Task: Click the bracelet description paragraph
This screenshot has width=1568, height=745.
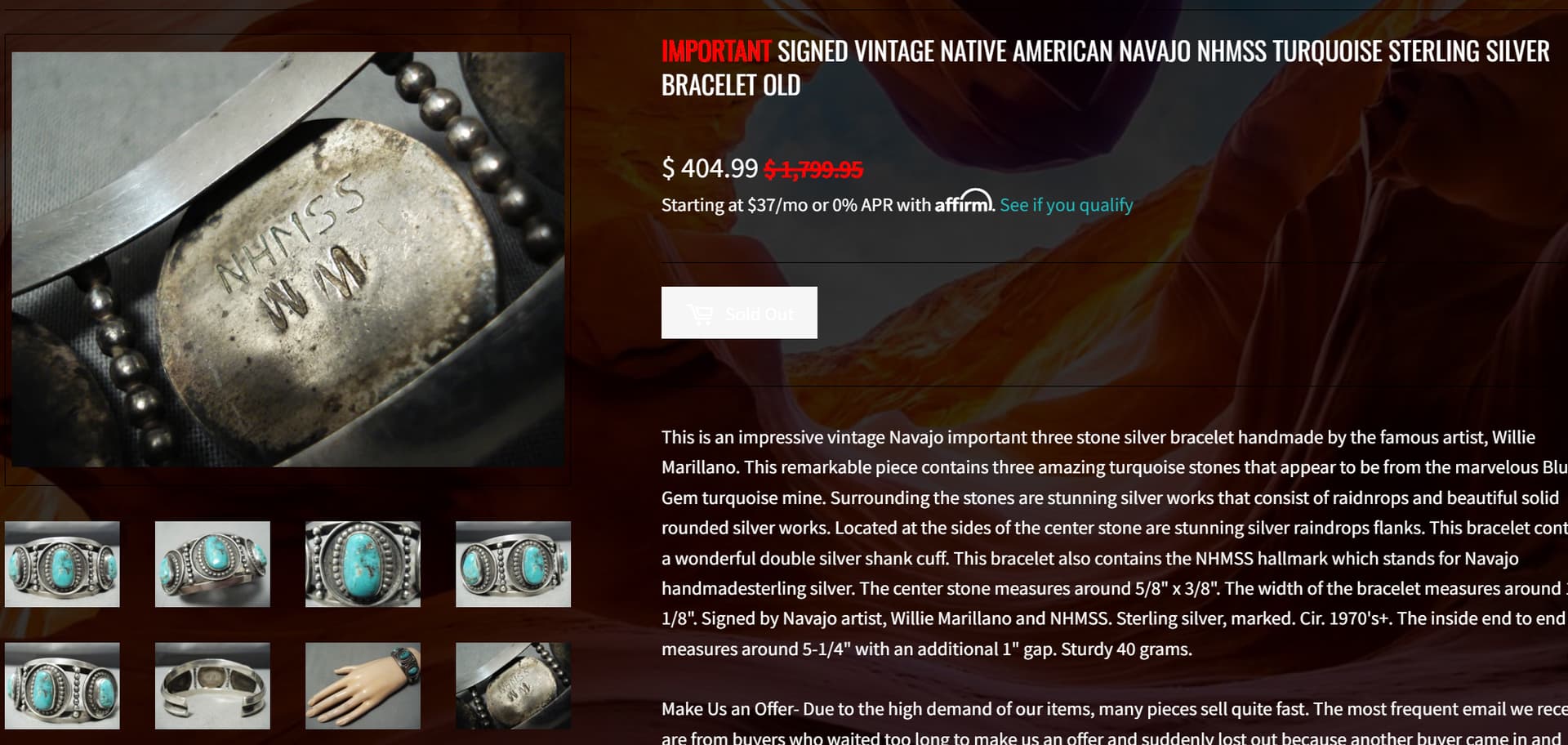Action: [x=1115, y=543]
